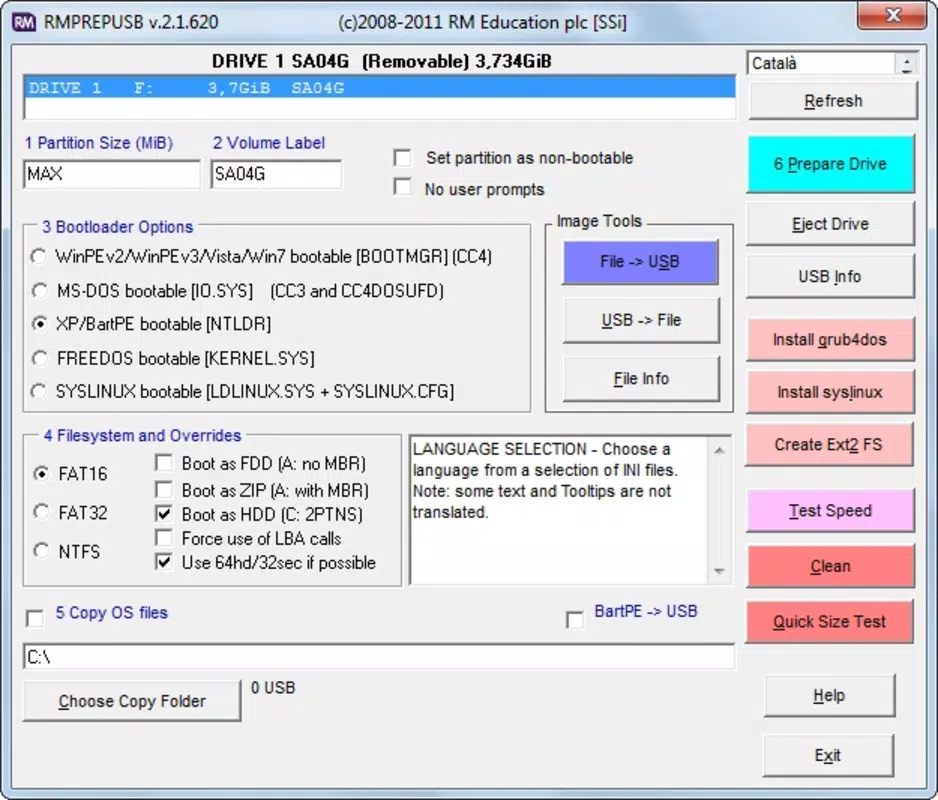The height and width of the screenshot is (800, 938).
Task: Start the Quick Size Test
Action: (829, 622)
